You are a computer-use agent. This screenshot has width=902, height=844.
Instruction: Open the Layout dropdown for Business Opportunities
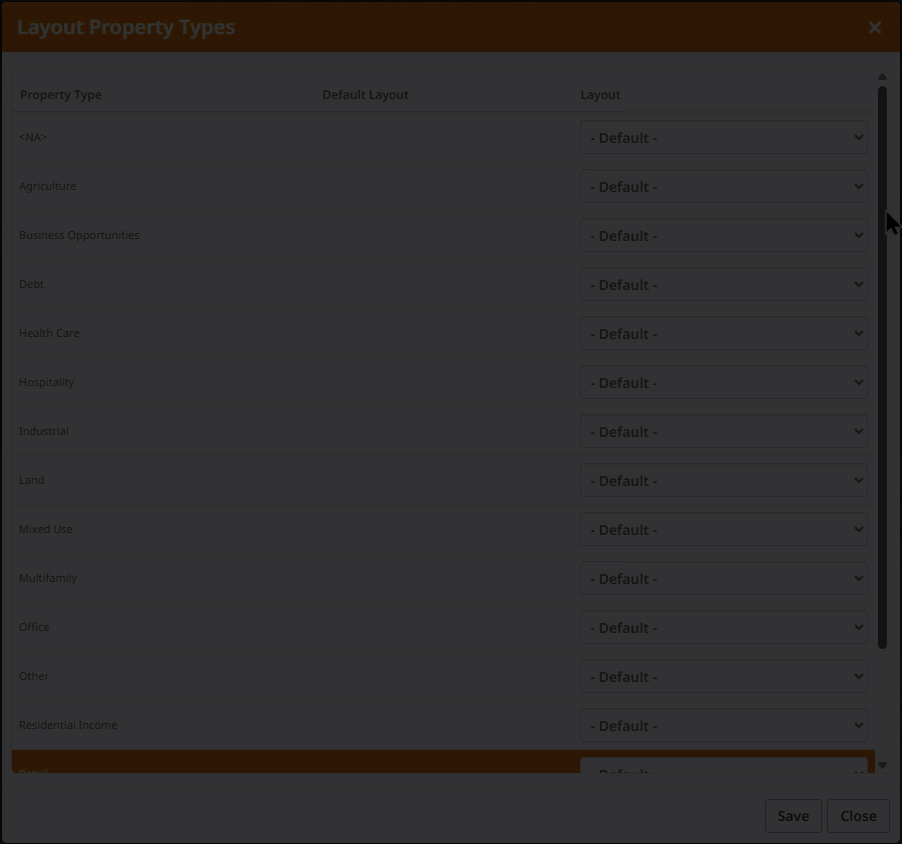point(724,235)
